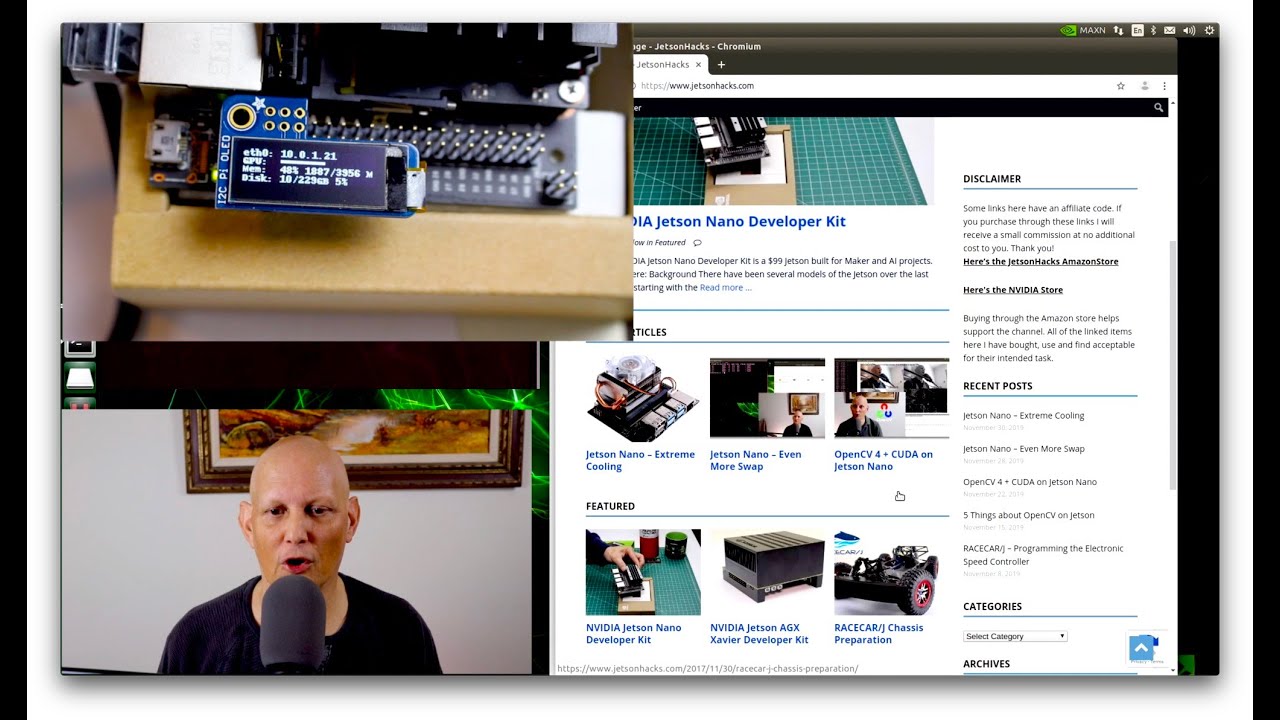Click the top hero Jetson Nano image
Screen dimensions: 1280x720
point(784,161)
